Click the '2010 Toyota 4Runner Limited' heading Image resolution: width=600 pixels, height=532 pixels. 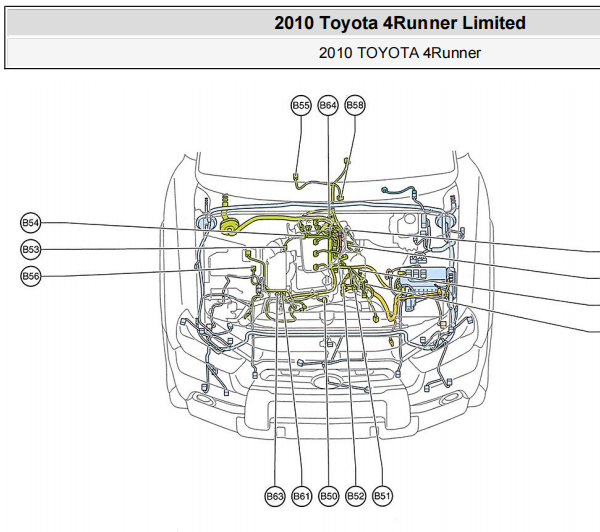[x=399, y=23]
